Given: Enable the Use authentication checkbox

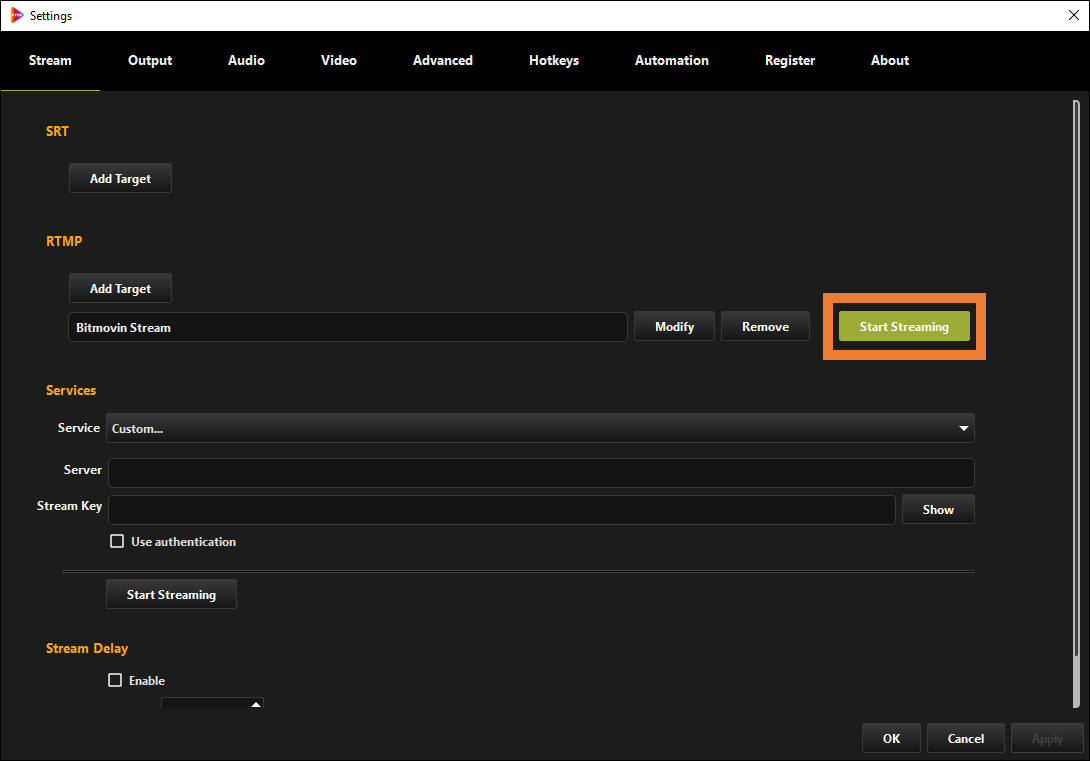Looking at the screenshot, I should [x=117, y=541].
